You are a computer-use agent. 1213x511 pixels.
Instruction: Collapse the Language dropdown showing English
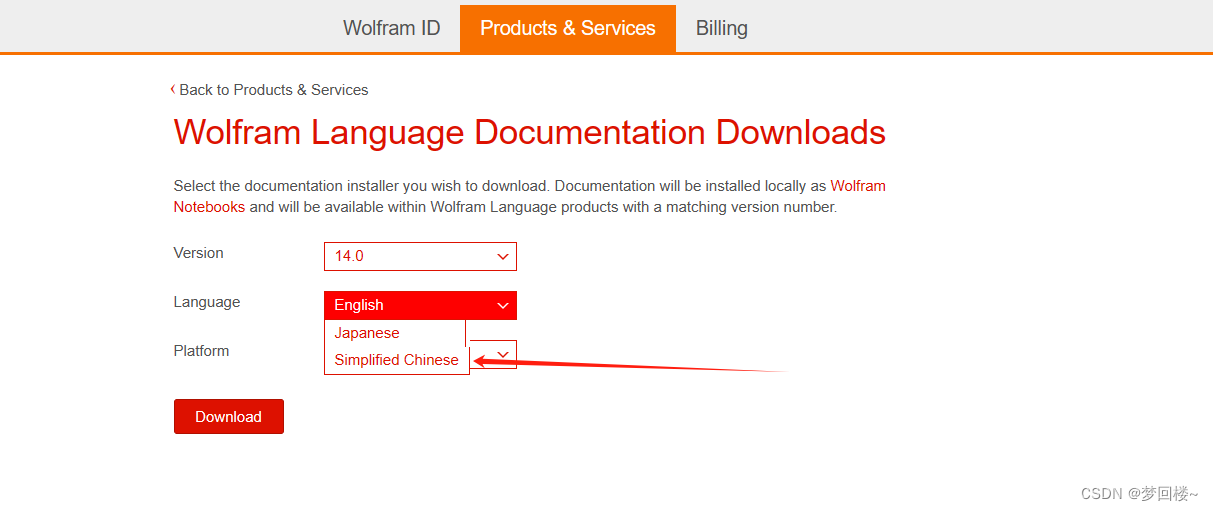click(x=420, y=305)
